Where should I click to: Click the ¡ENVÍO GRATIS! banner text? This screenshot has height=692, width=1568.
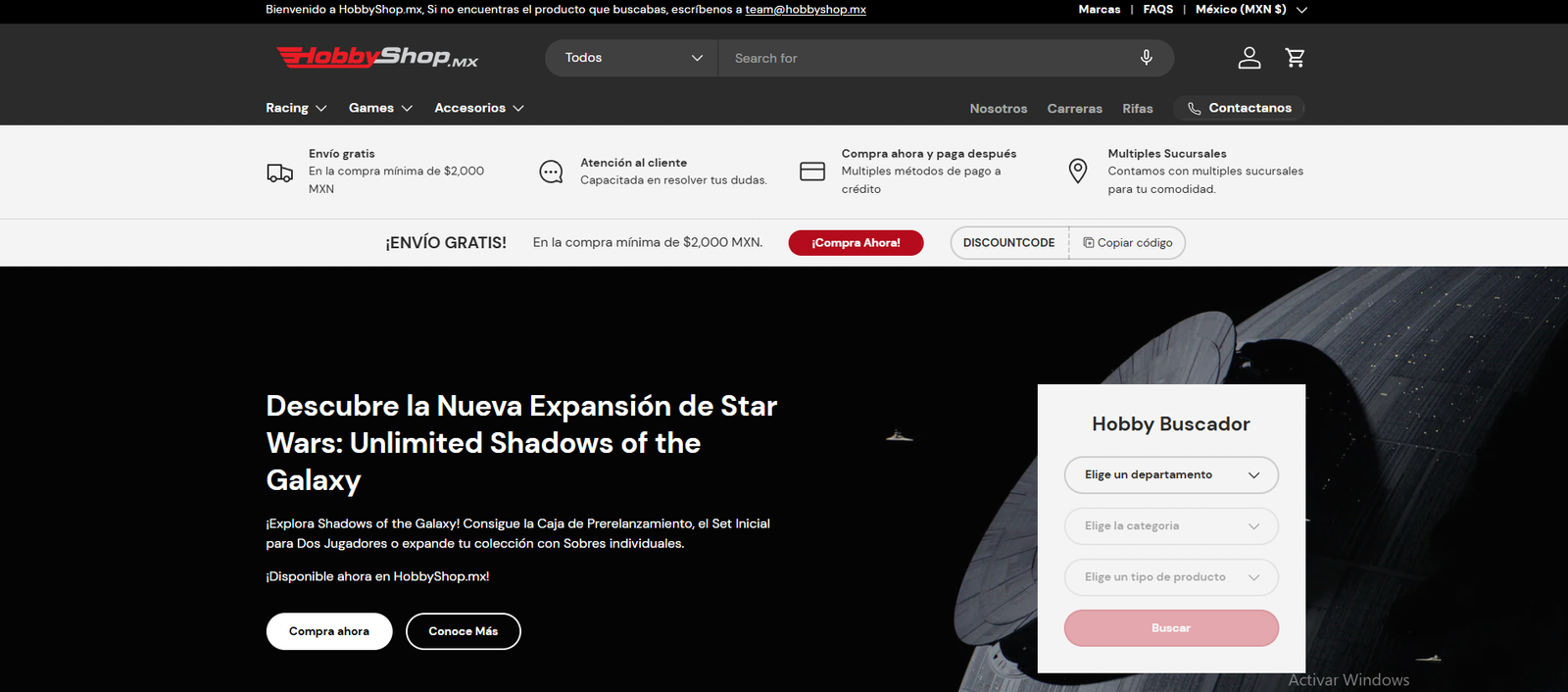pos(446,243)
